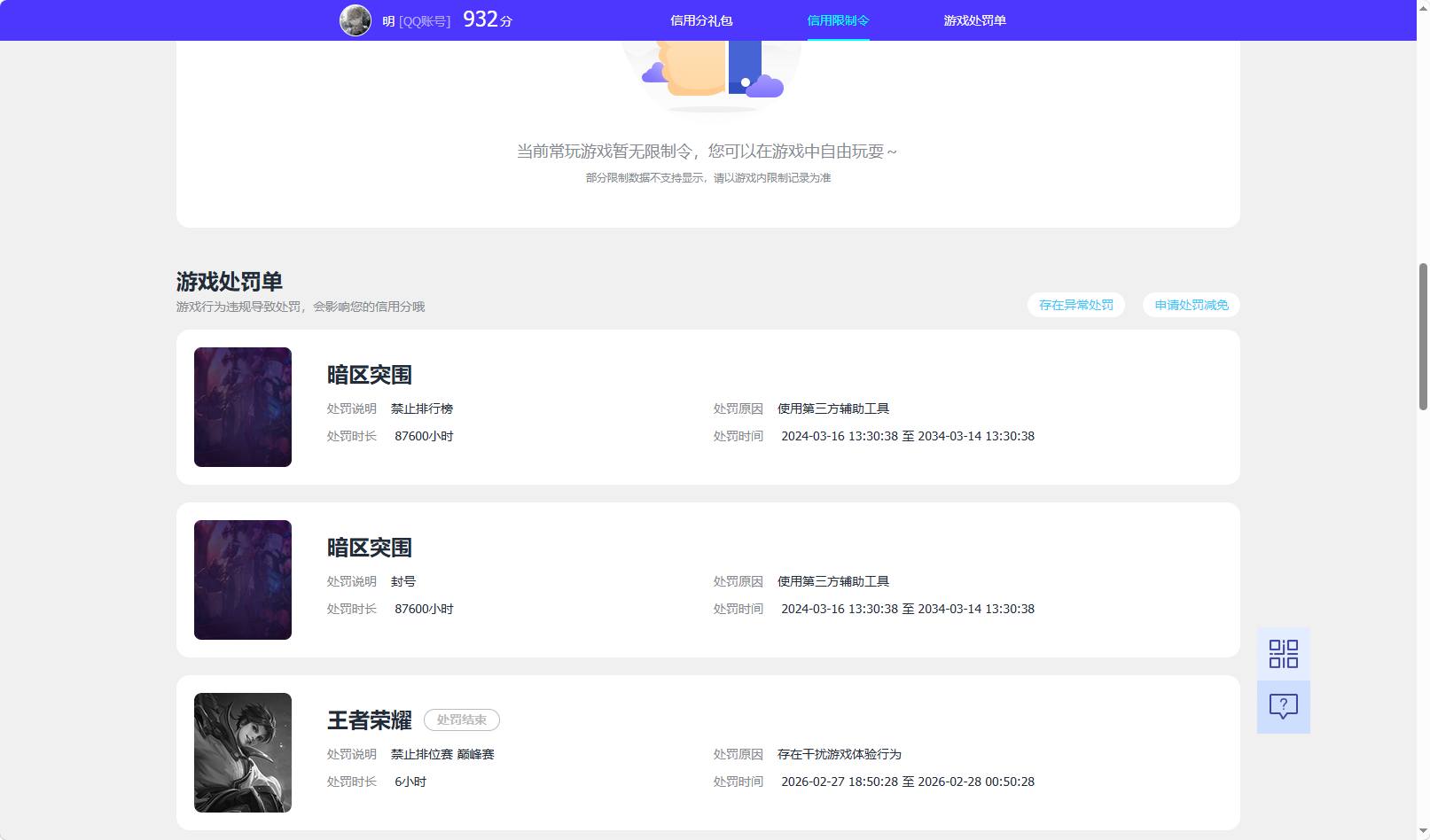
Task: Click penalty reason 使用第三方辅助工具 text
Action: tap(834, 408)
